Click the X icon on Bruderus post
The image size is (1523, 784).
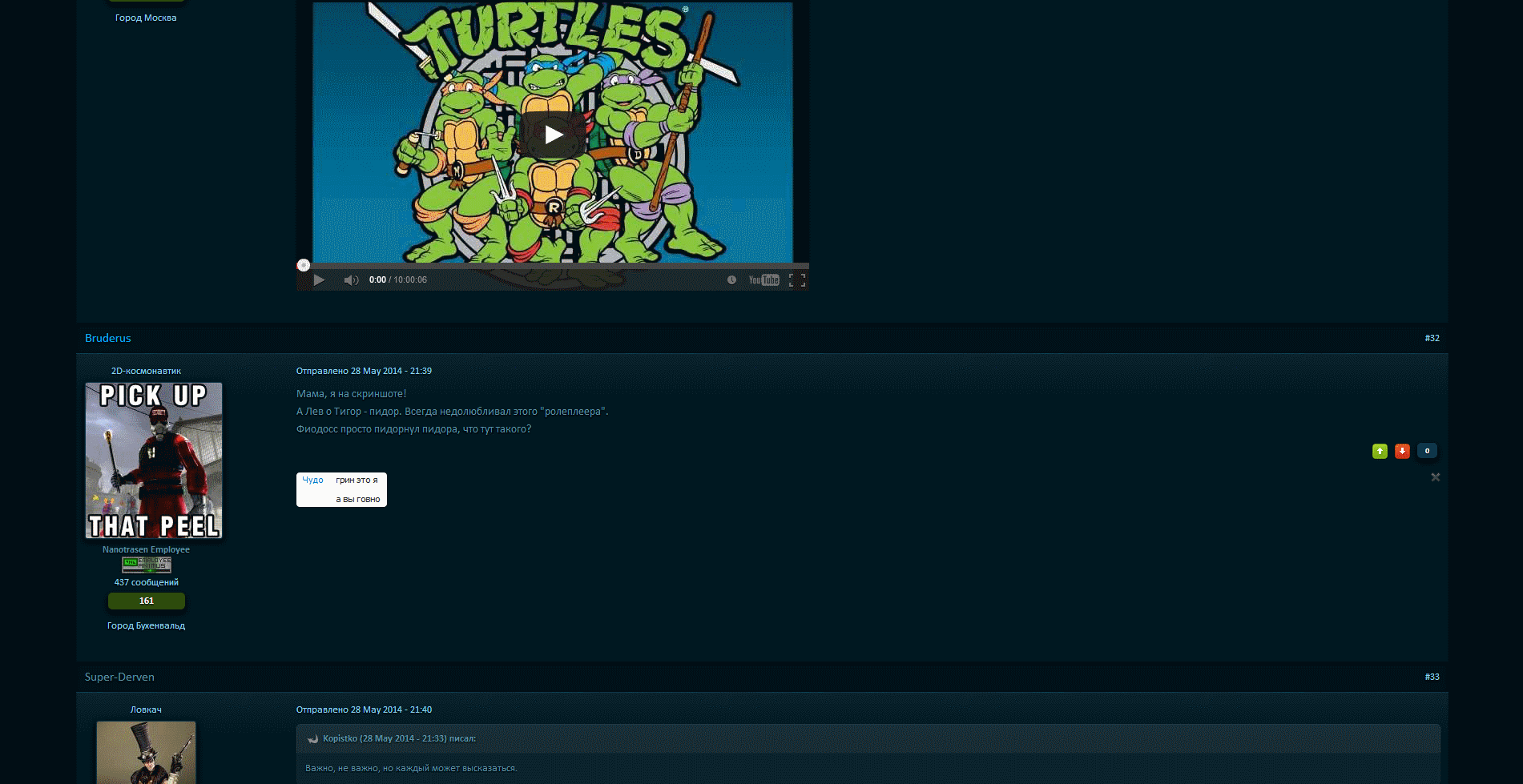click(x=1436, y=477)
